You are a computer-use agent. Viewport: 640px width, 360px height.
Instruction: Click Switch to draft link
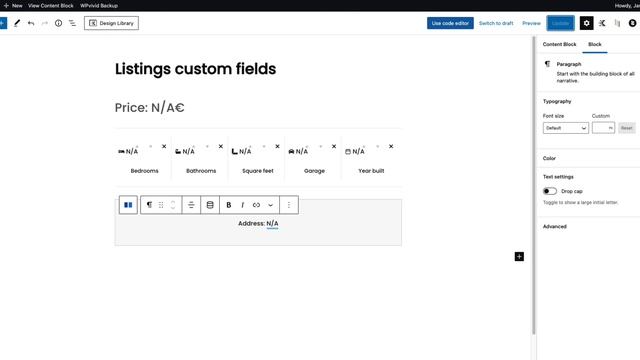[496, 23]
